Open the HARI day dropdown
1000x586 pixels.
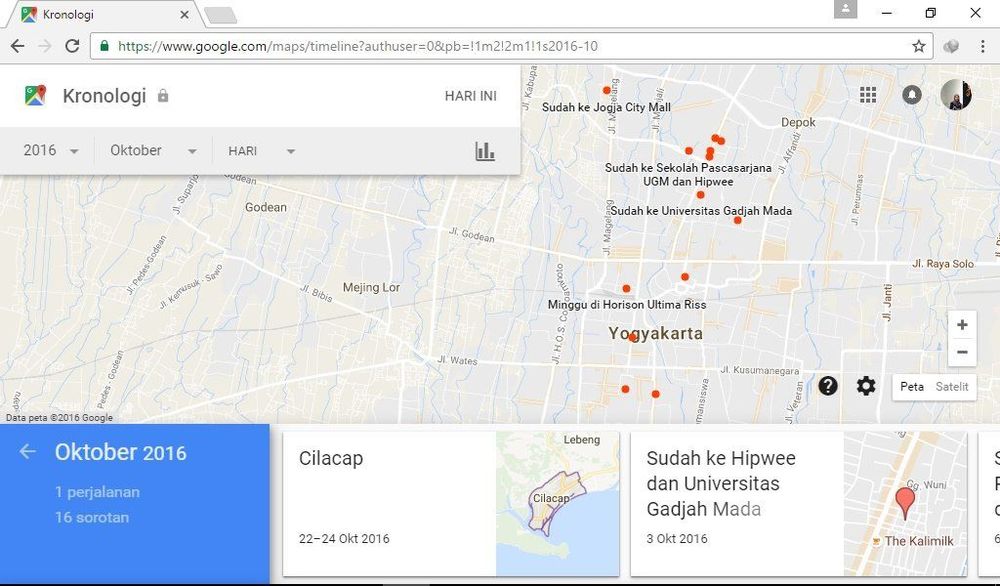262,150
